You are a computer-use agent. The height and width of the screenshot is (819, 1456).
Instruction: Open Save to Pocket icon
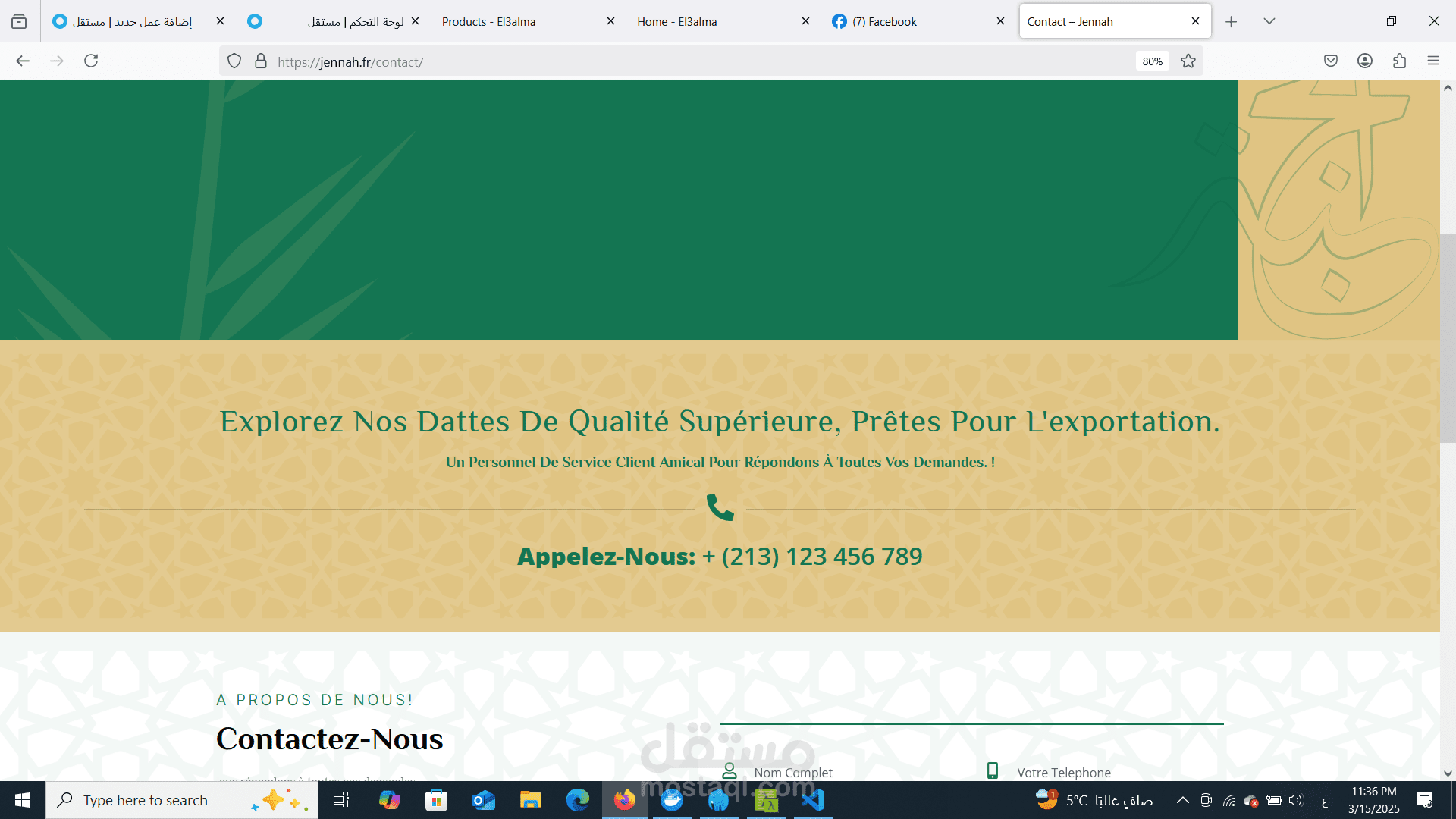(1330, 61)
